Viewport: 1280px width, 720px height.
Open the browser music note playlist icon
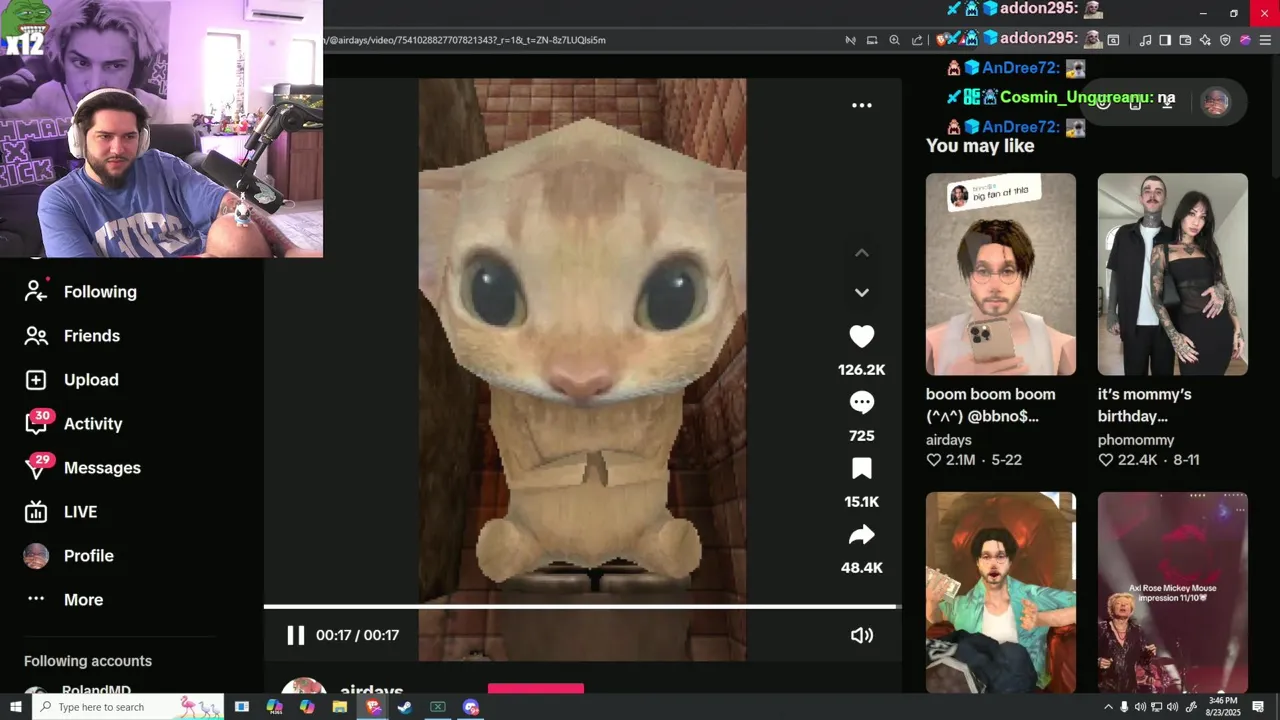1145,40
